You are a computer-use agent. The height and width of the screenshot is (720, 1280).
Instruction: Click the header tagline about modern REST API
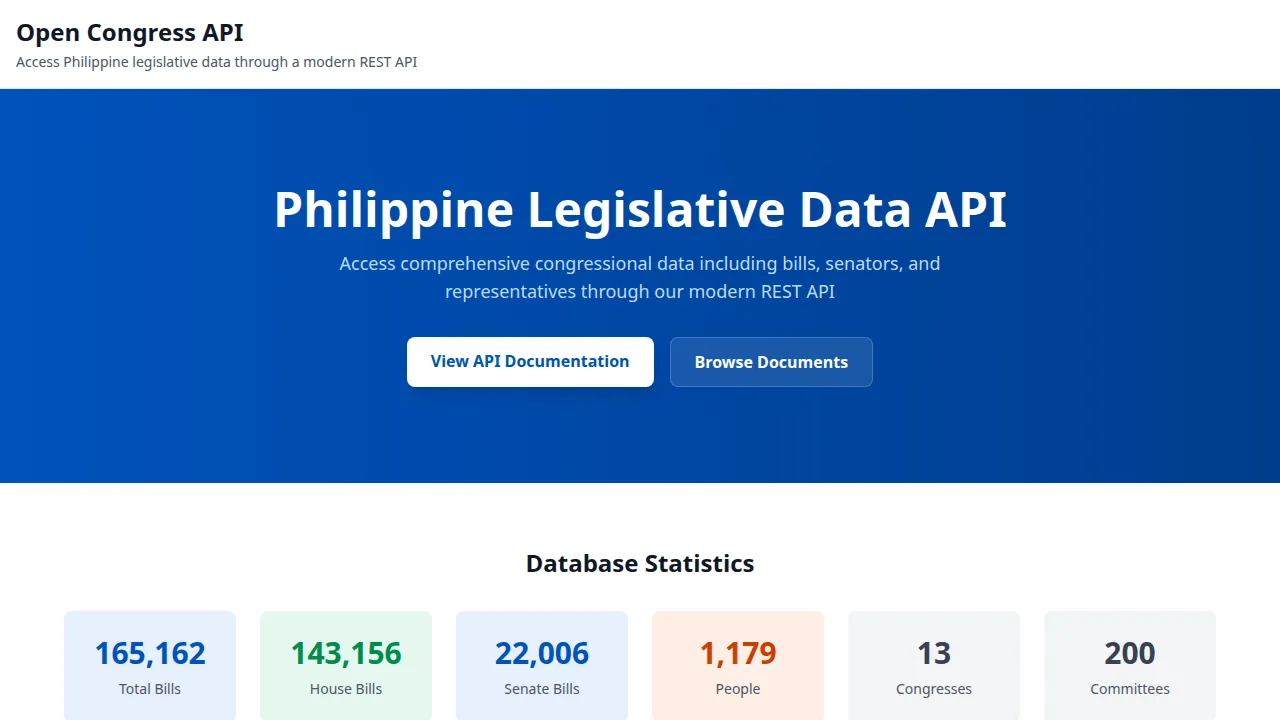point(217,62)
